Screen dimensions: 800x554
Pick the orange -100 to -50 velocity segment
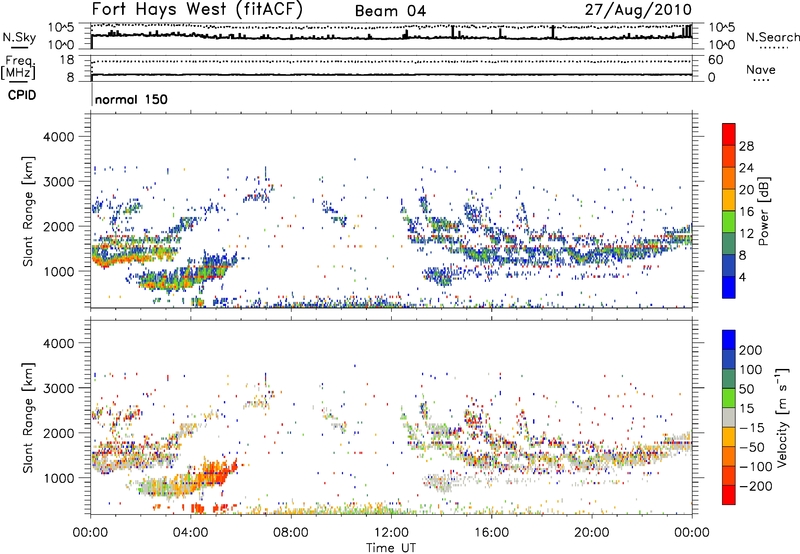[x=729, y=457]
